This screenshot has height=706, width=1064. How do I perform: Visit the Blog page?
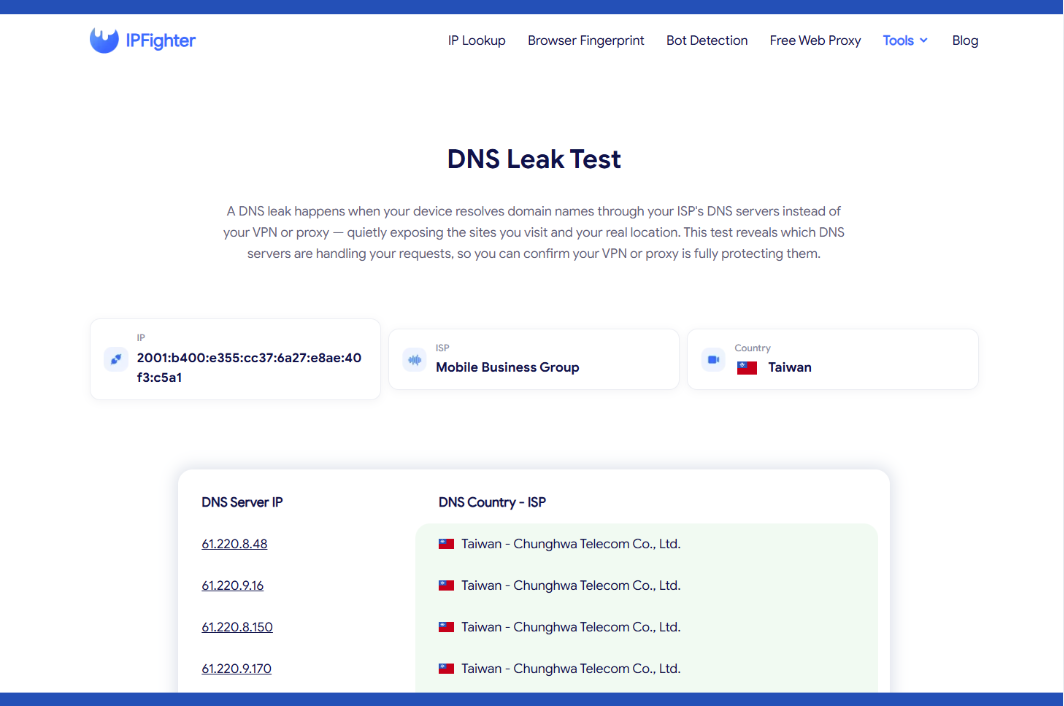[964, 41]
